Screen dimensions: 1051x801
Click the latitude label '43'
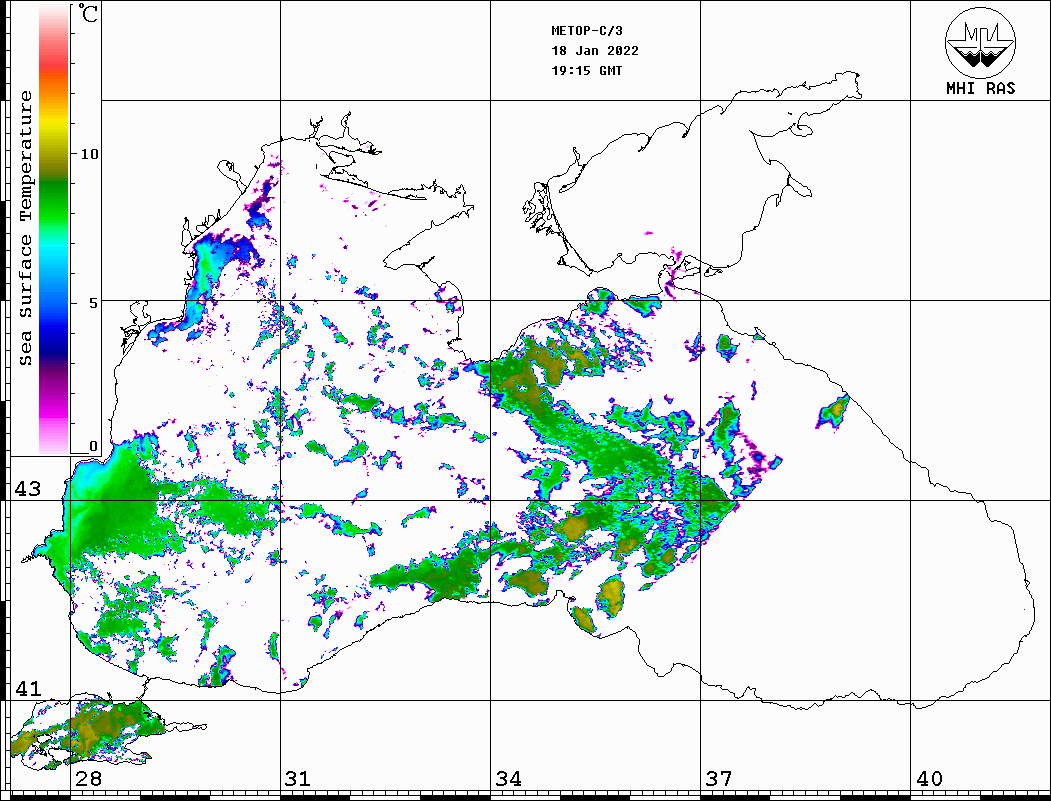(x=27, y=489)
